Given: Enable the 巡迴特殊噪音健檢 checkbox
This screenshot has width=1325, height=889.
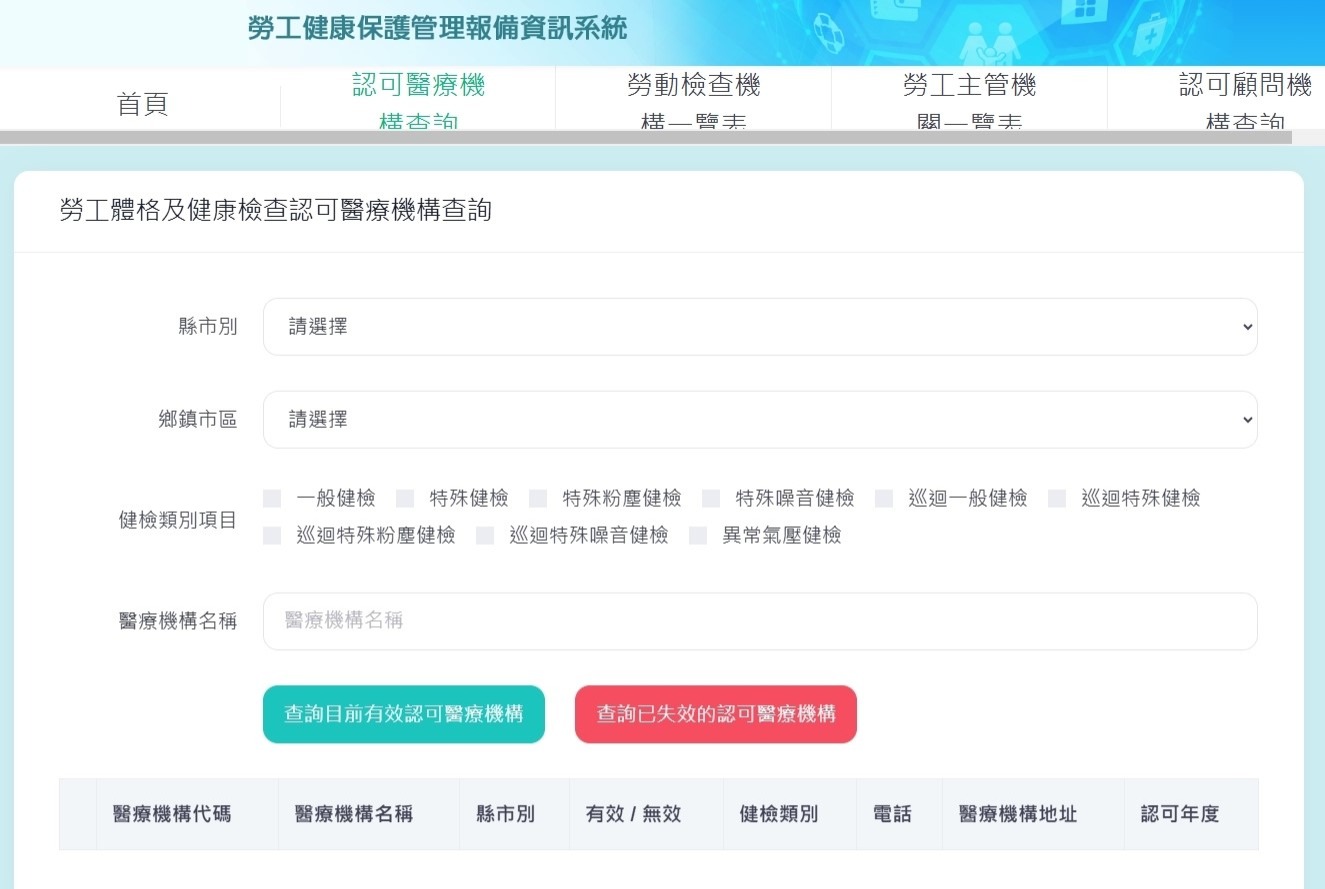Looking at the screenshot, I should (485, 535).
